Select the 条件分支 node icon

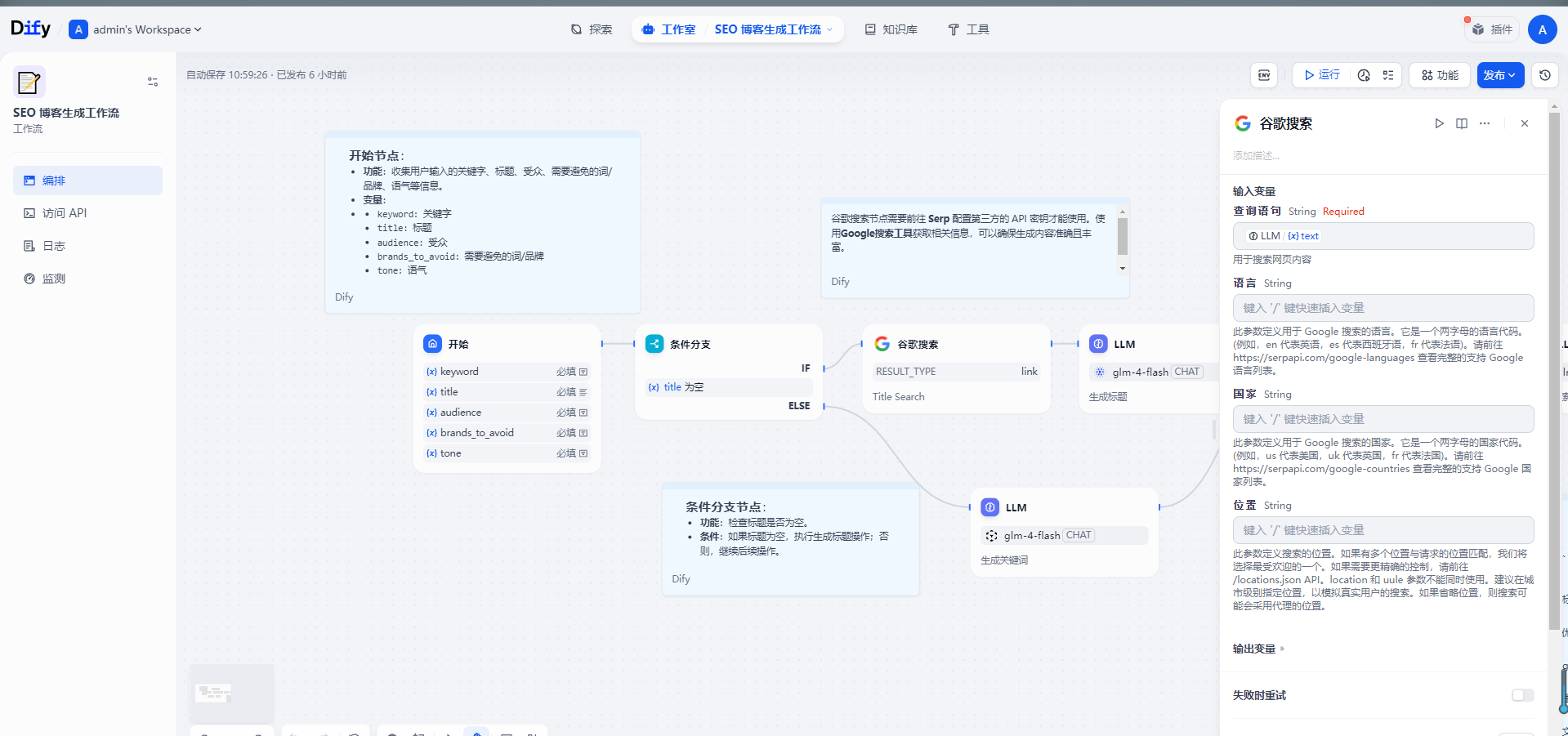pos(654,344)
